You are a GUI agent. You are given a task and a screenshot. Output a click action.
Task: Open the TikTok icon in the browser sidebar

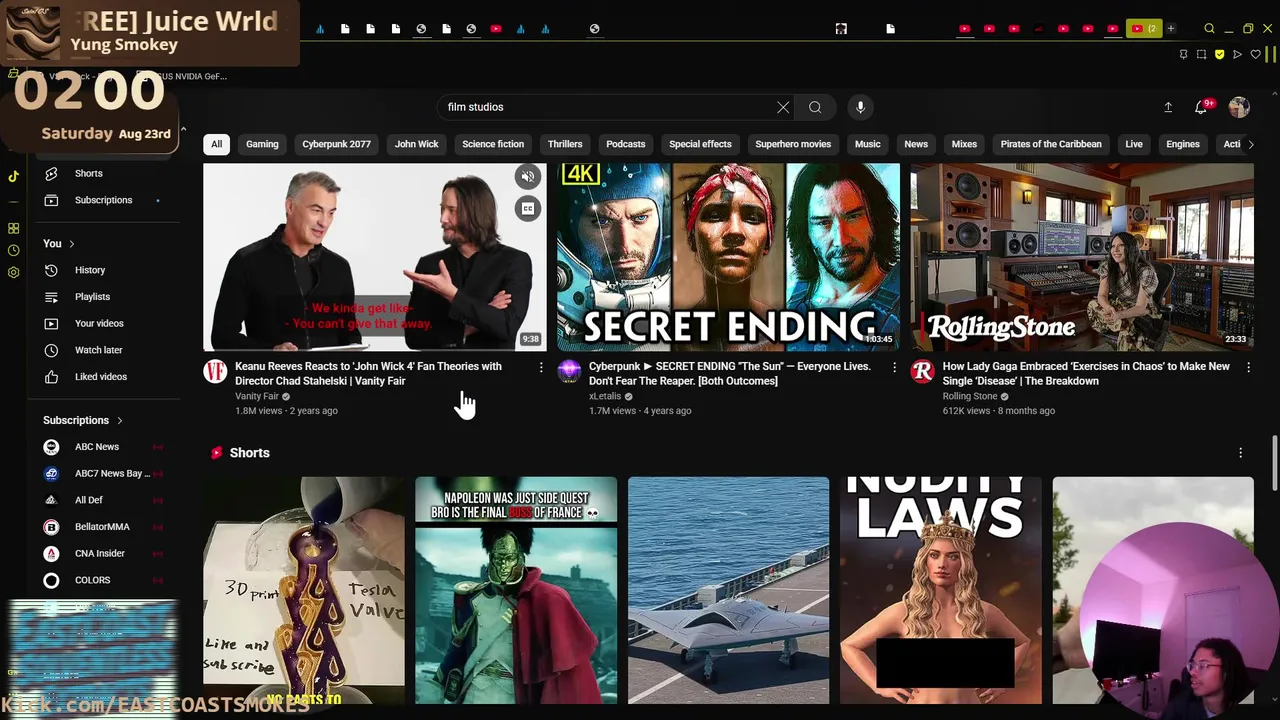(13, 176)
